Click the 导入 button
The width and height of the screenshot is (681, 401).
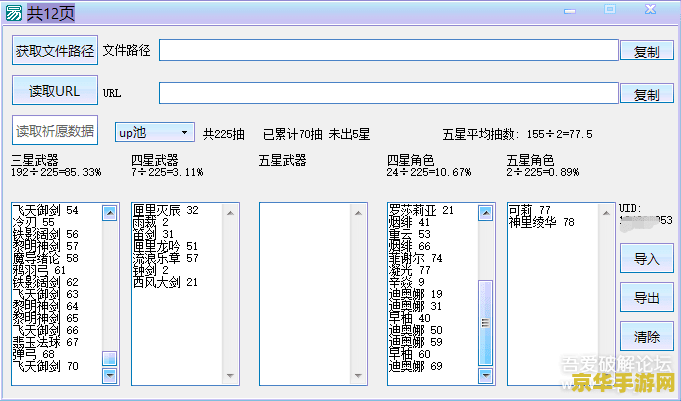[x=647, y=258]
